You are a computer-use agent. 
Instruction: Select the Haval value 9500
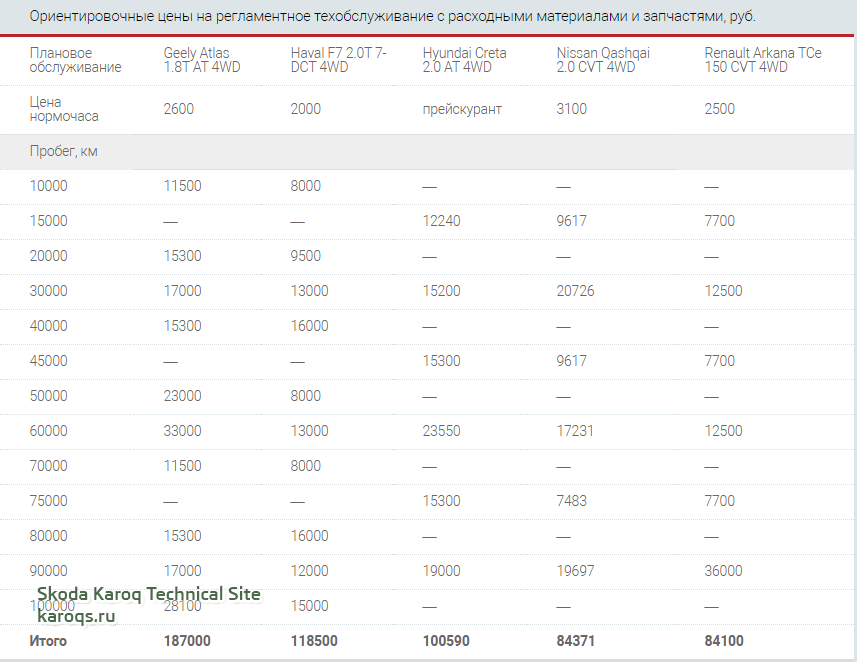[306, 256]
